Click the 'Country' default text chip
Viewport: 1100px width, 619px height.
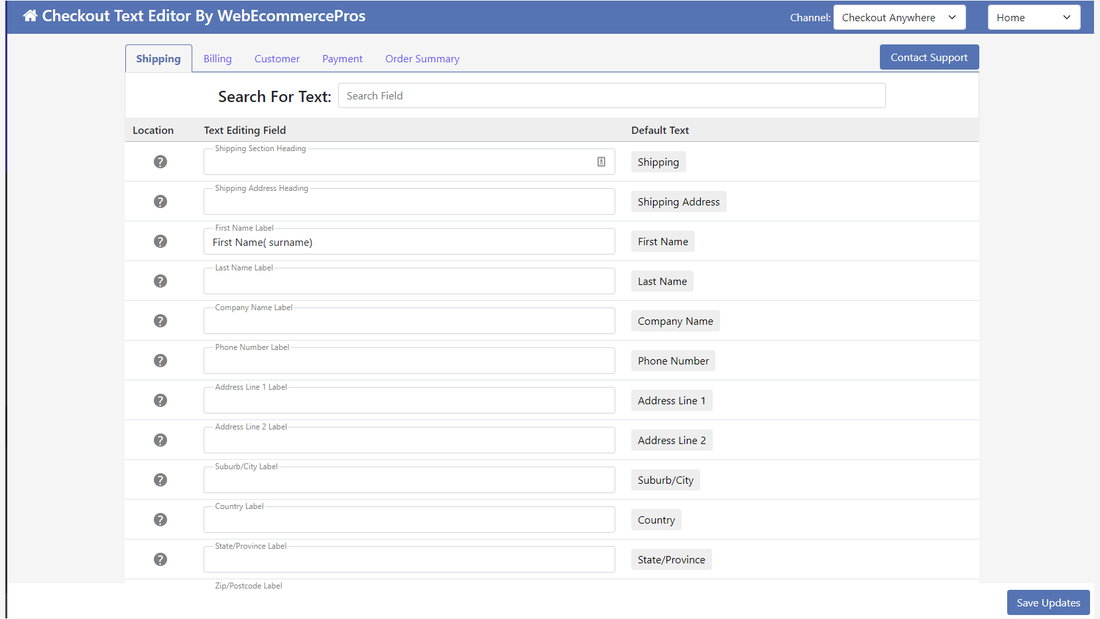click(x=656, y=520)
